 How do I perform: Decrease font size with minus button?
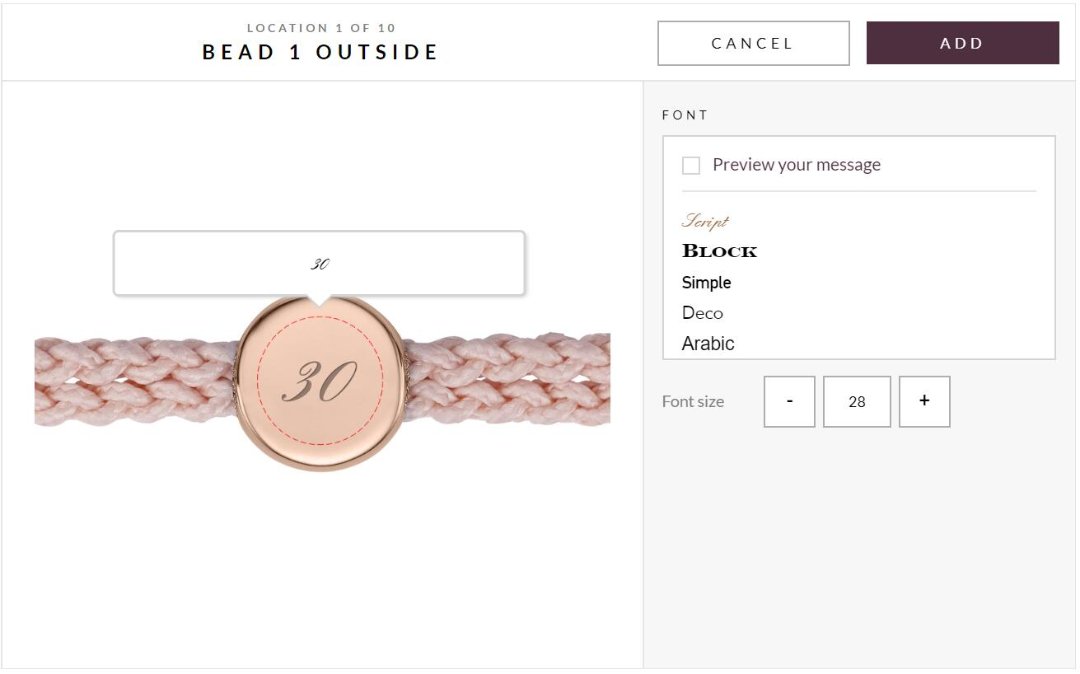click(x=789, y=401)
